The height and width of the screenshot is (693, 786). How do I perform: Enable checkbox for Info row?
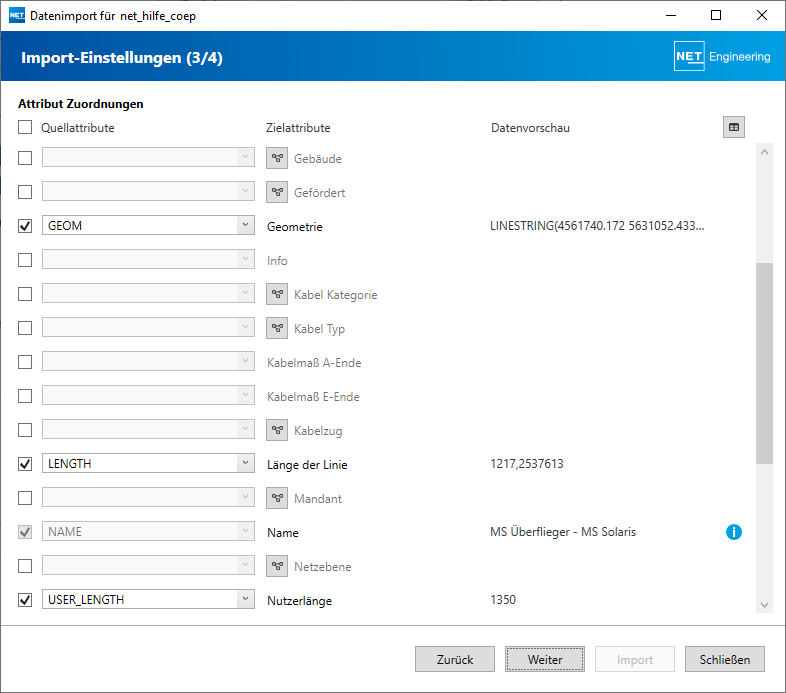click(x=25, y=260)
